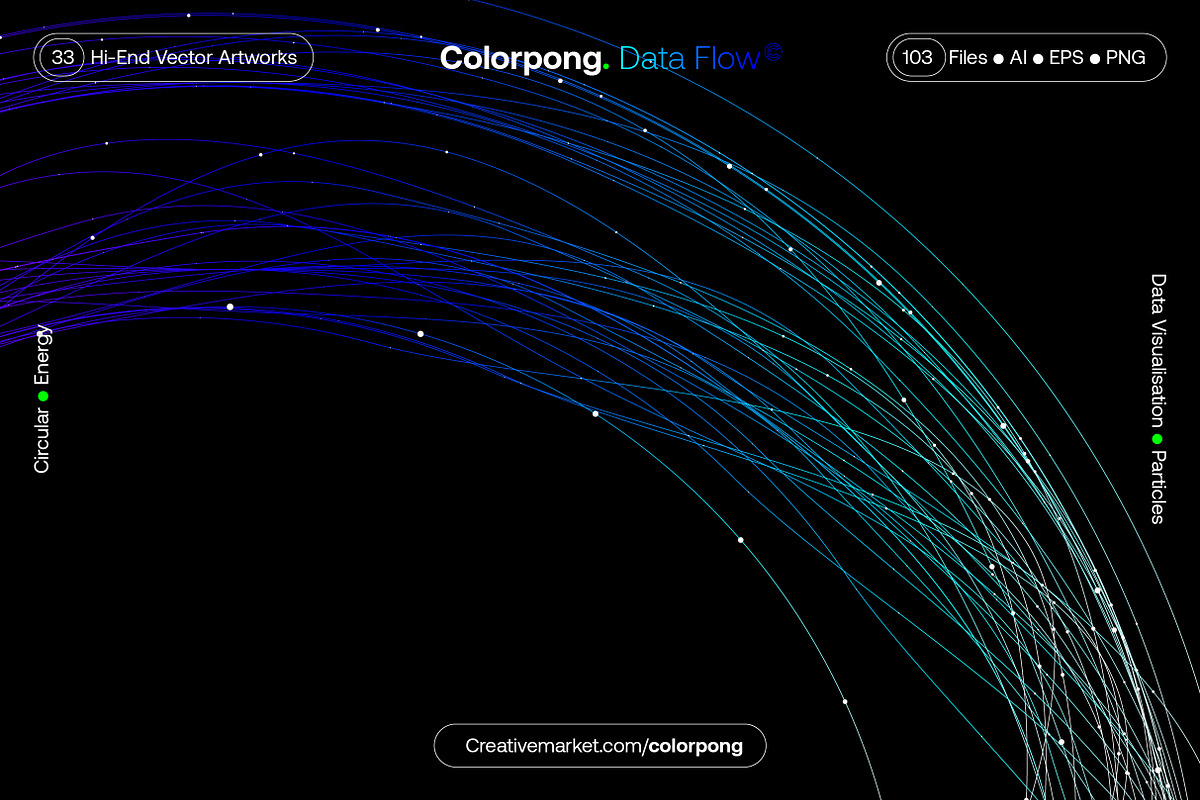Select the green accent color swatch near Circular

[x=42, y=395]
